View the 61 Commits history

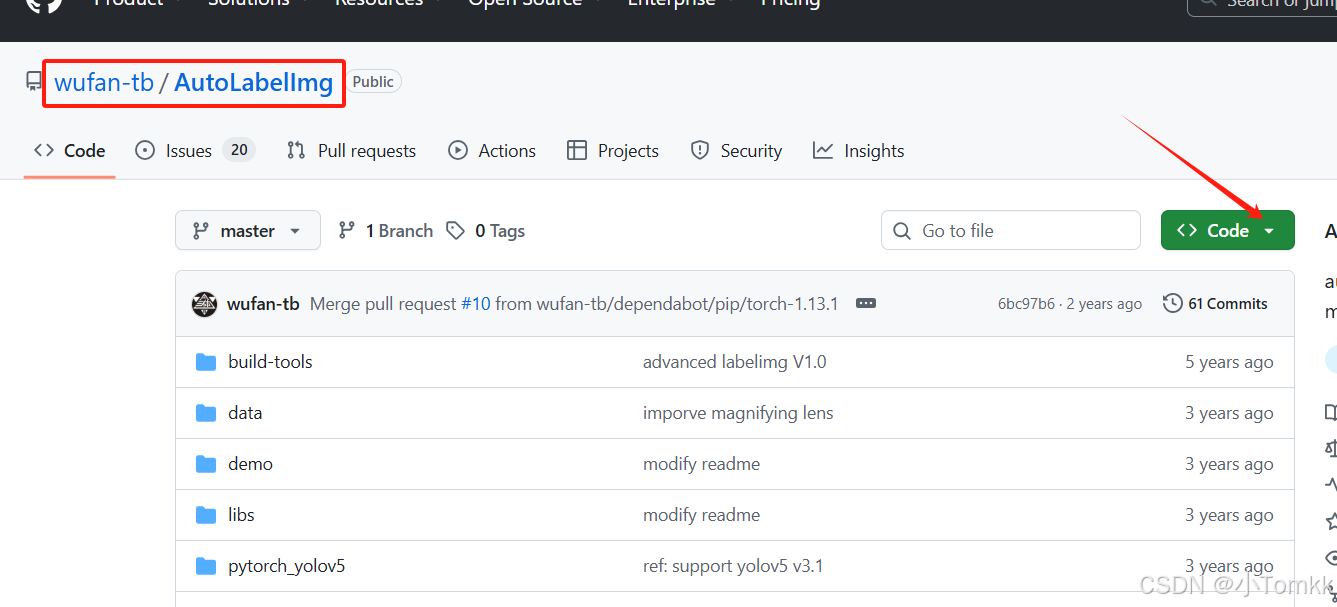[1215, 303]
